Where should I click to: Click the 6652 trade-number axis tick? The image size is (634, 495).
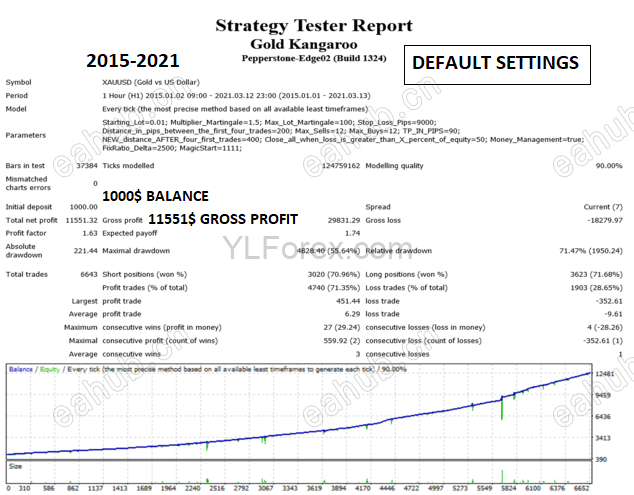tap(581, 488)
